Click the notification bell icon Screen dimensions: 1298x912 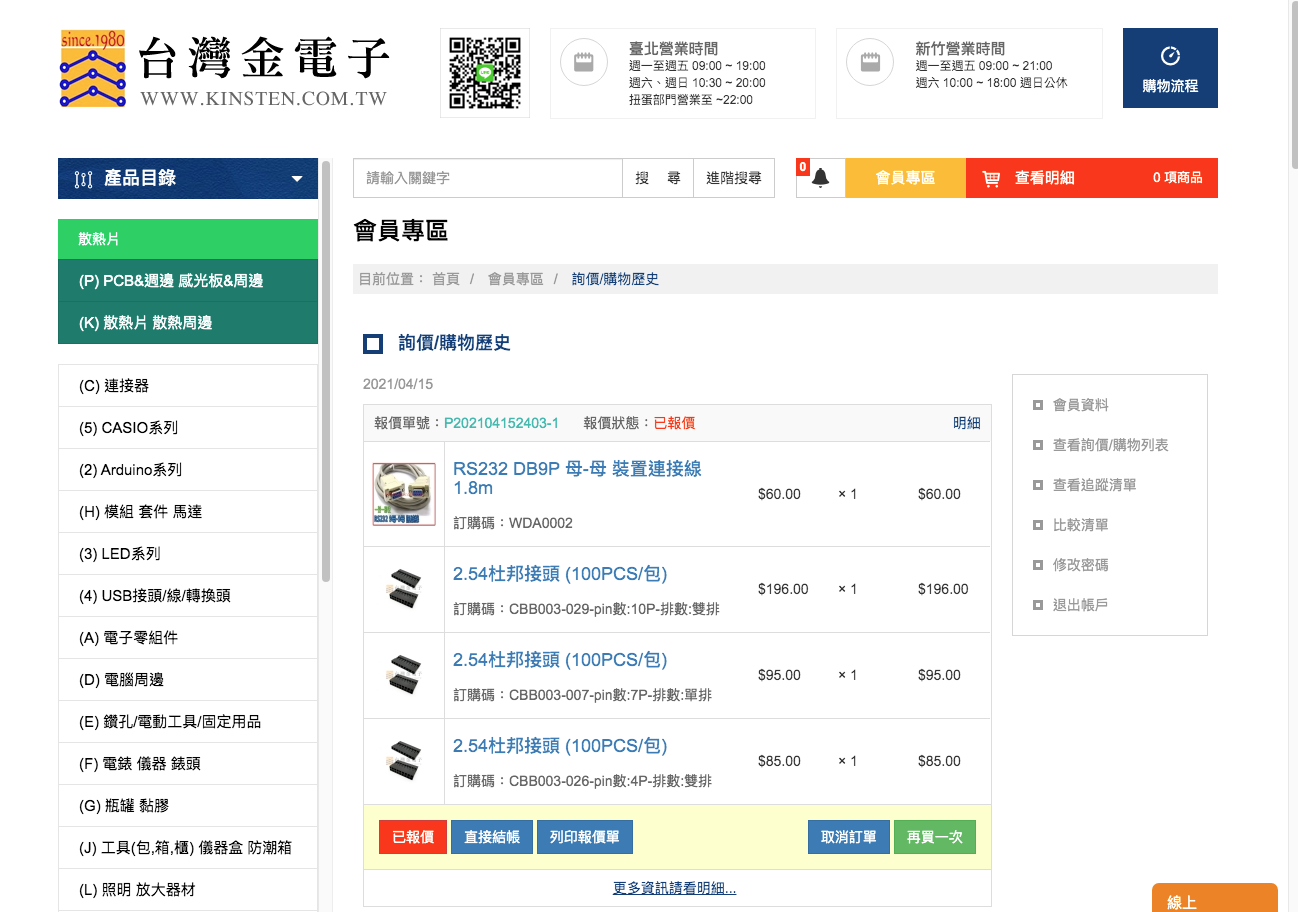[820, 178]
